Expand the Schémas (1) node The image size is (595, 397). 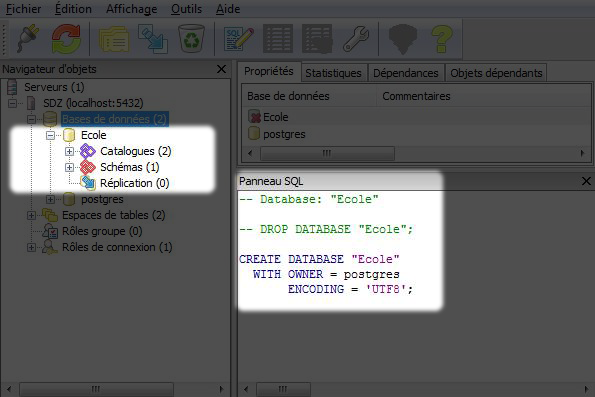(x=69, y=167)
